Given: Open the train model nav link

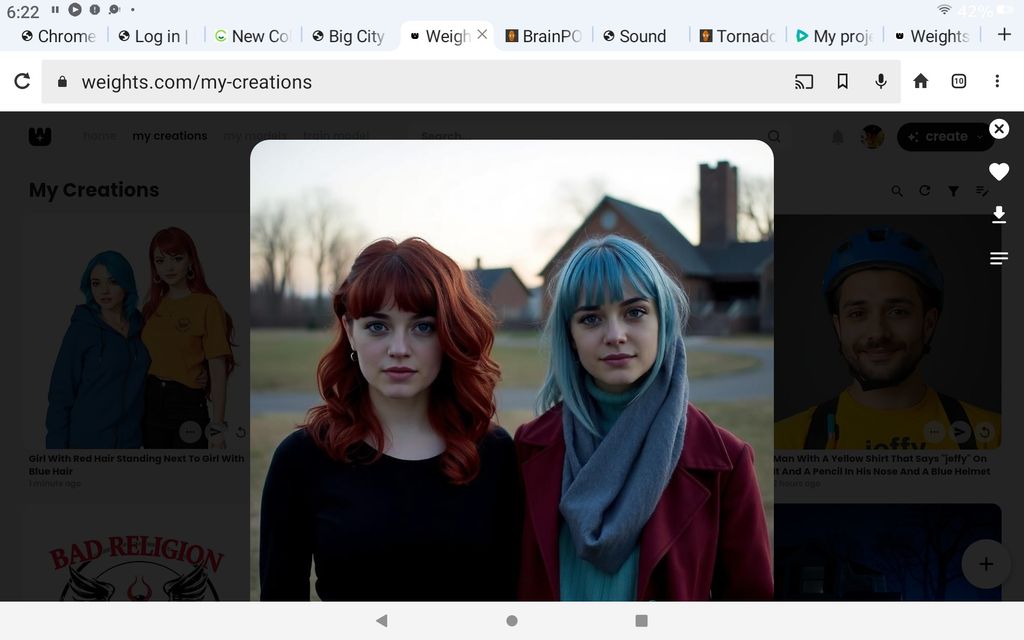Looking at the screenshot, I should tap(336, 136).
